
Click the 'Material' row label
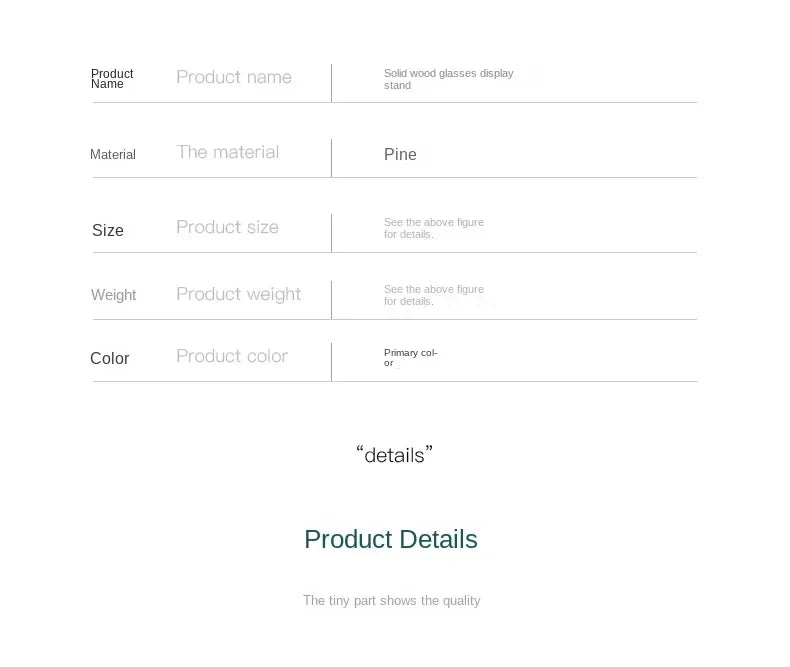click(x=113, y=154)
